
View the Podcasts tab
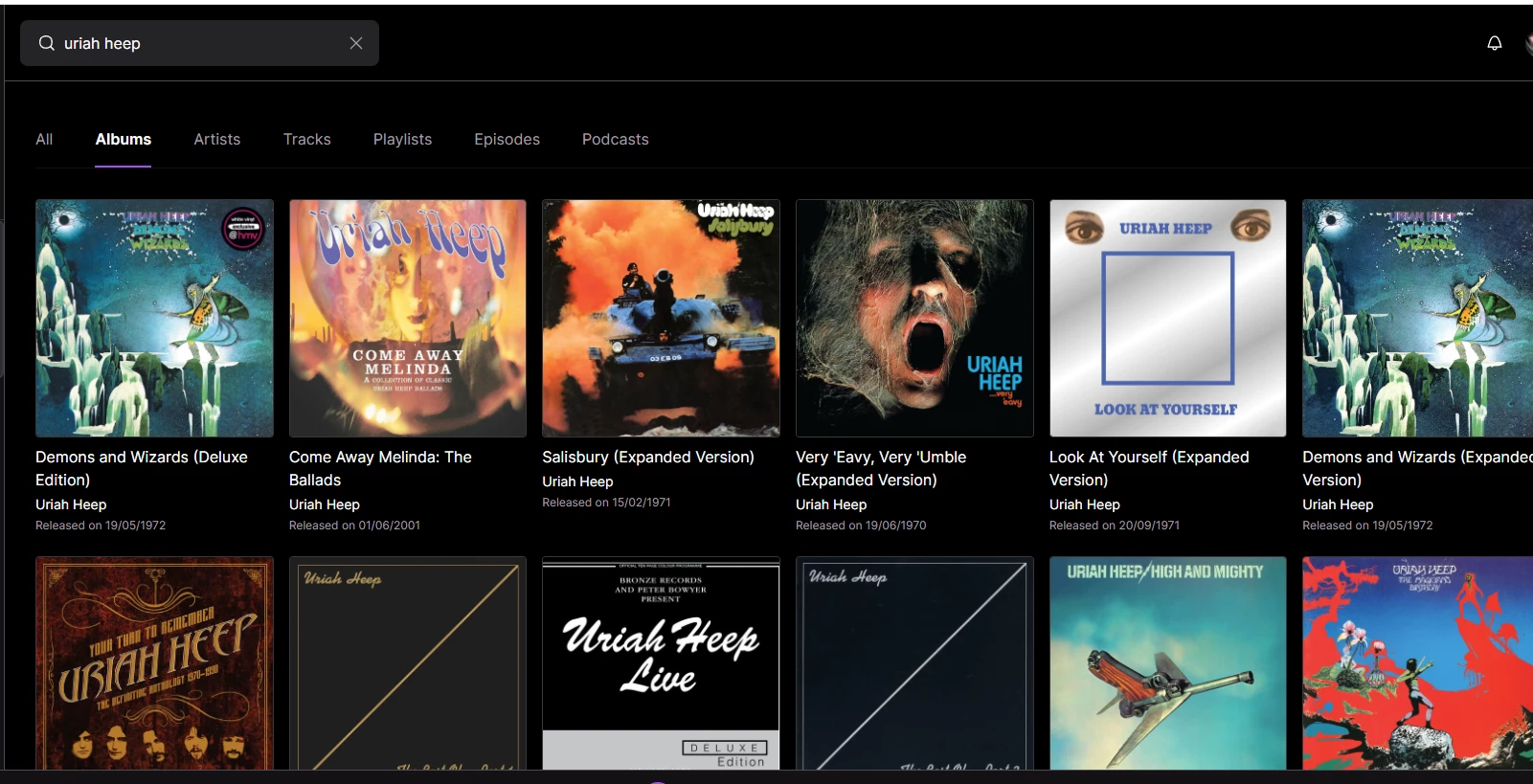616,139
